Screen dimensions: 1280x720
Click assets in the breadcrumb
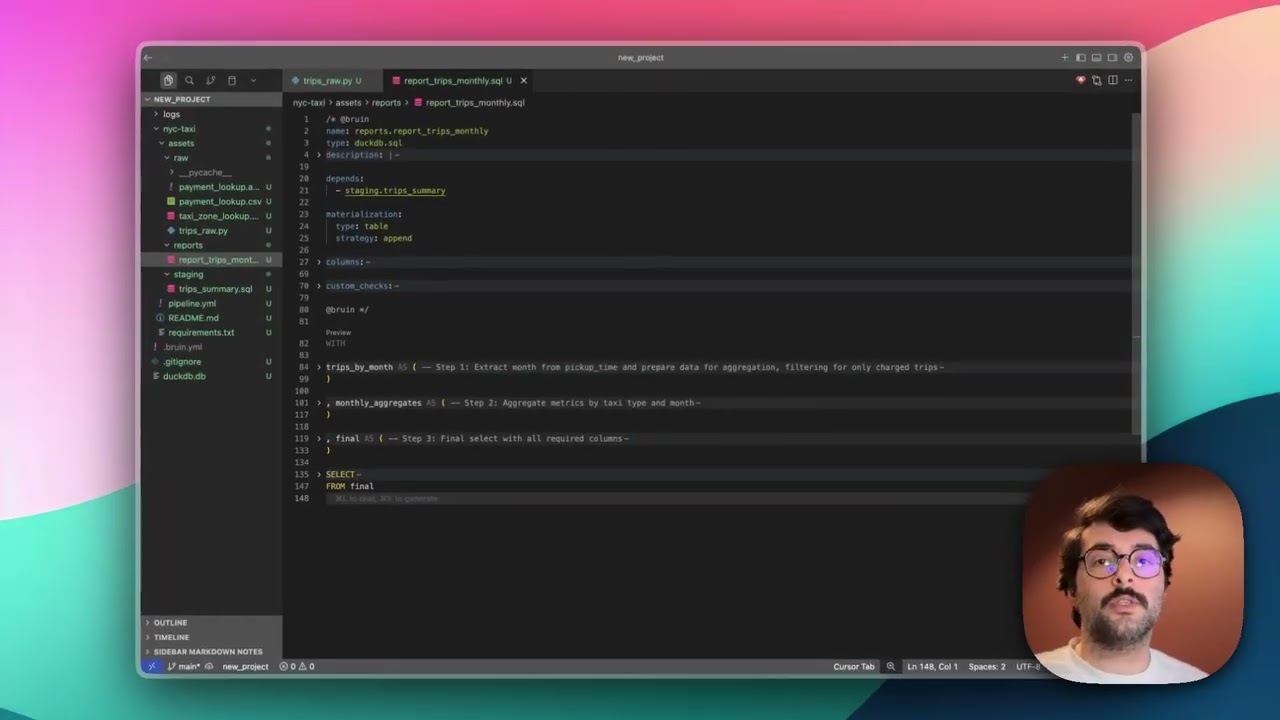click(x=348, y=102)
